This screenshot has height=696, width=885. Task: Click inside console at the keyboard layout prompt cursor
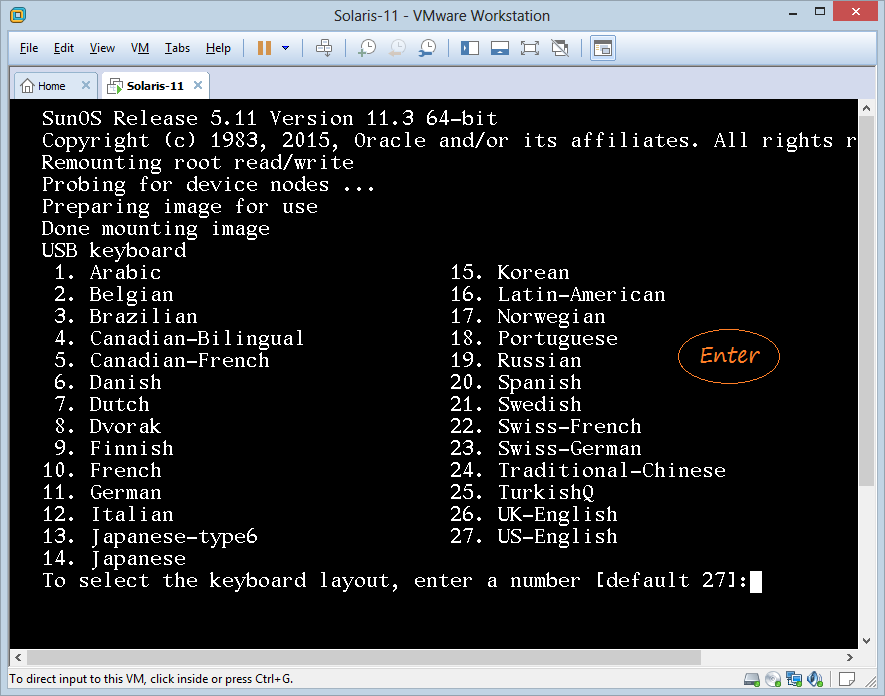(755, 581)
